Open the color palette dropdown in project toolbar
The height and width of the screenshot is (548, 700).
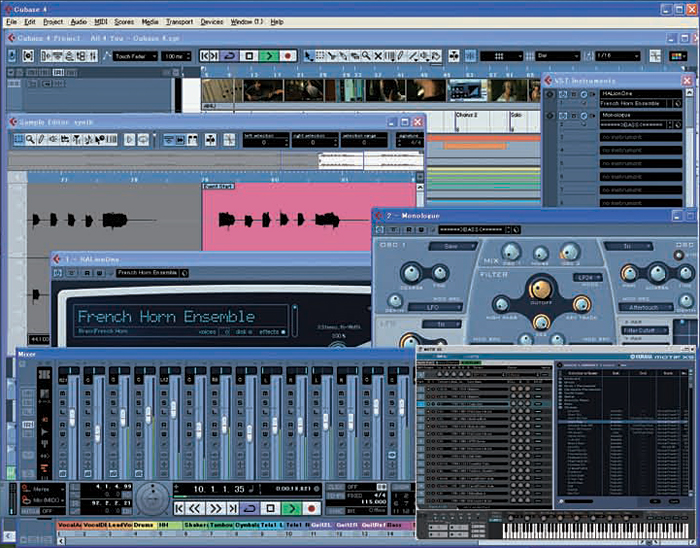(x=678, y=56)
